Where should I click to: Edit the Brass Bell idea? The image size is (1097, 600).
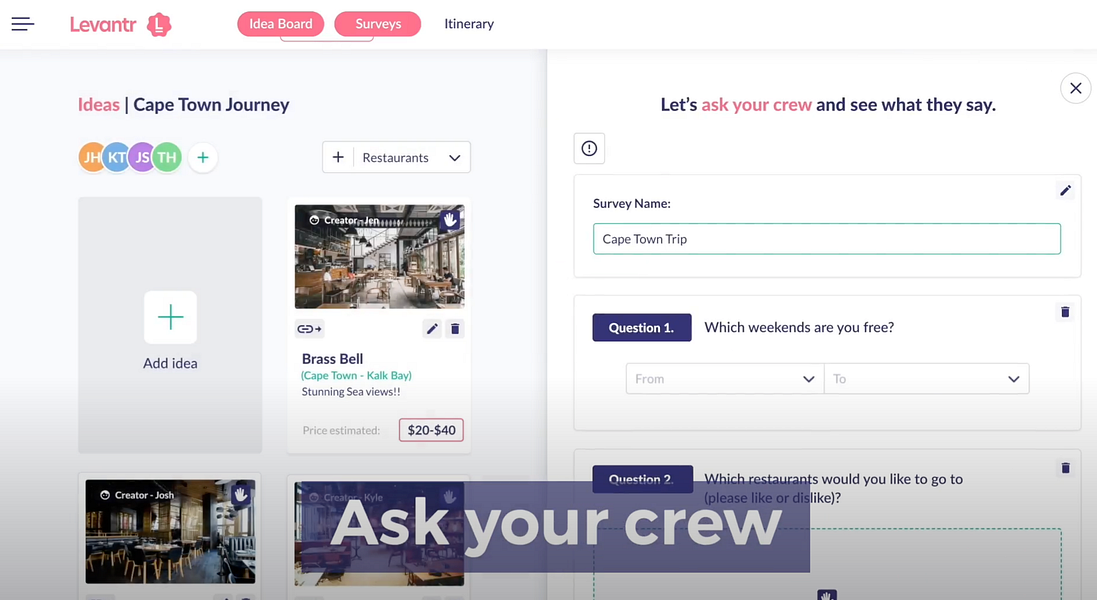(x=432, y=329)
